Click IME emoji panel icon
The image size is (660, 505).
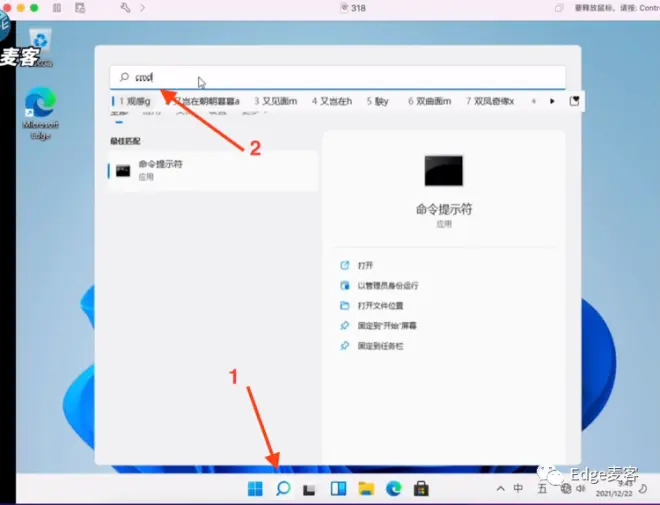pos(574,101)
